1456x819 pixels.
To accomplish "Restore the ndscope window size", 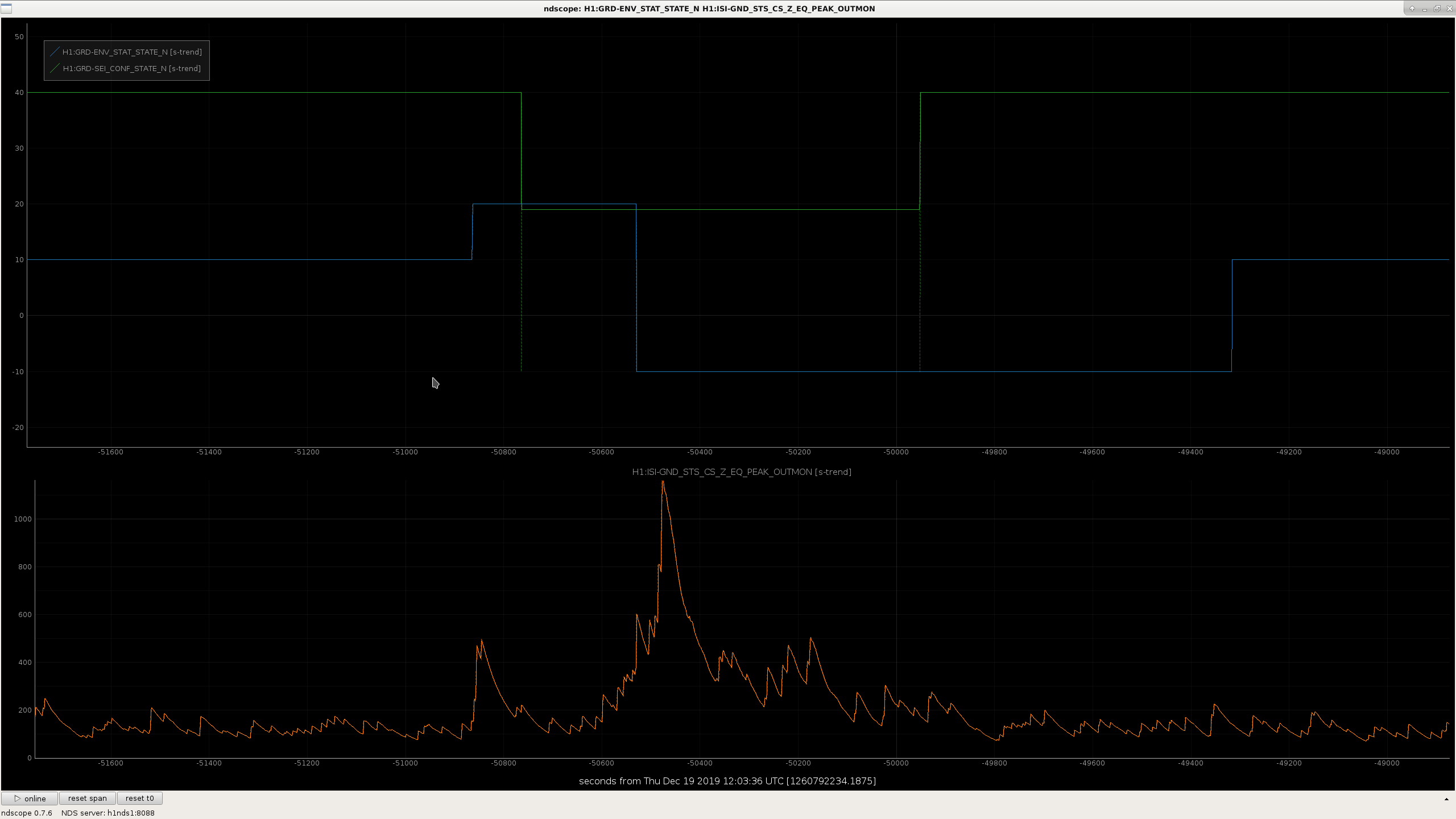I will [x=1437, y=9].
